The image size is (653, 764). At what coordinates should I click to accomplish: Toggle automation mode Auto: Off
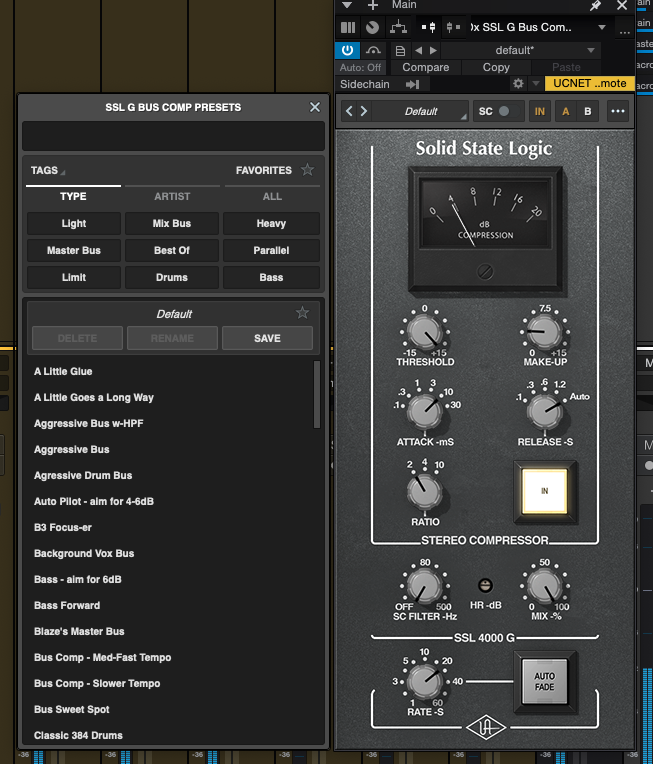[360, 67]
